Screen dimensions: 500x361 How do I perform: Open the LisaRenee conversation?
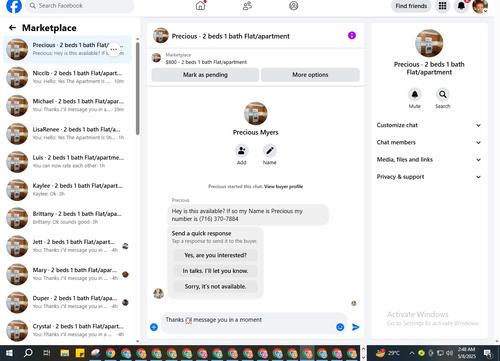67,134
